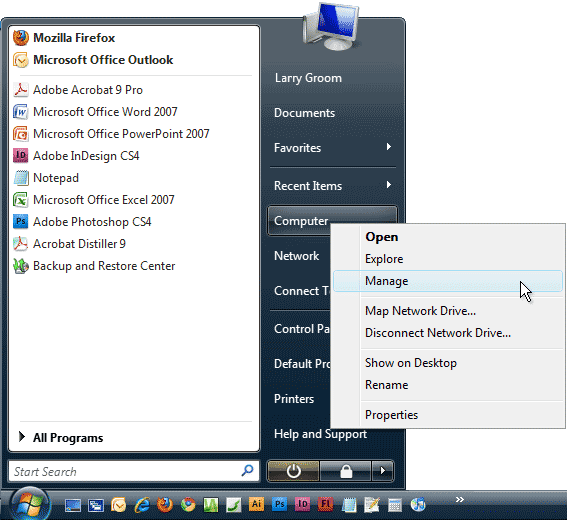Launch Microsoft Office PowerPoint 2007
567x520 pixels.
(111, 134)
